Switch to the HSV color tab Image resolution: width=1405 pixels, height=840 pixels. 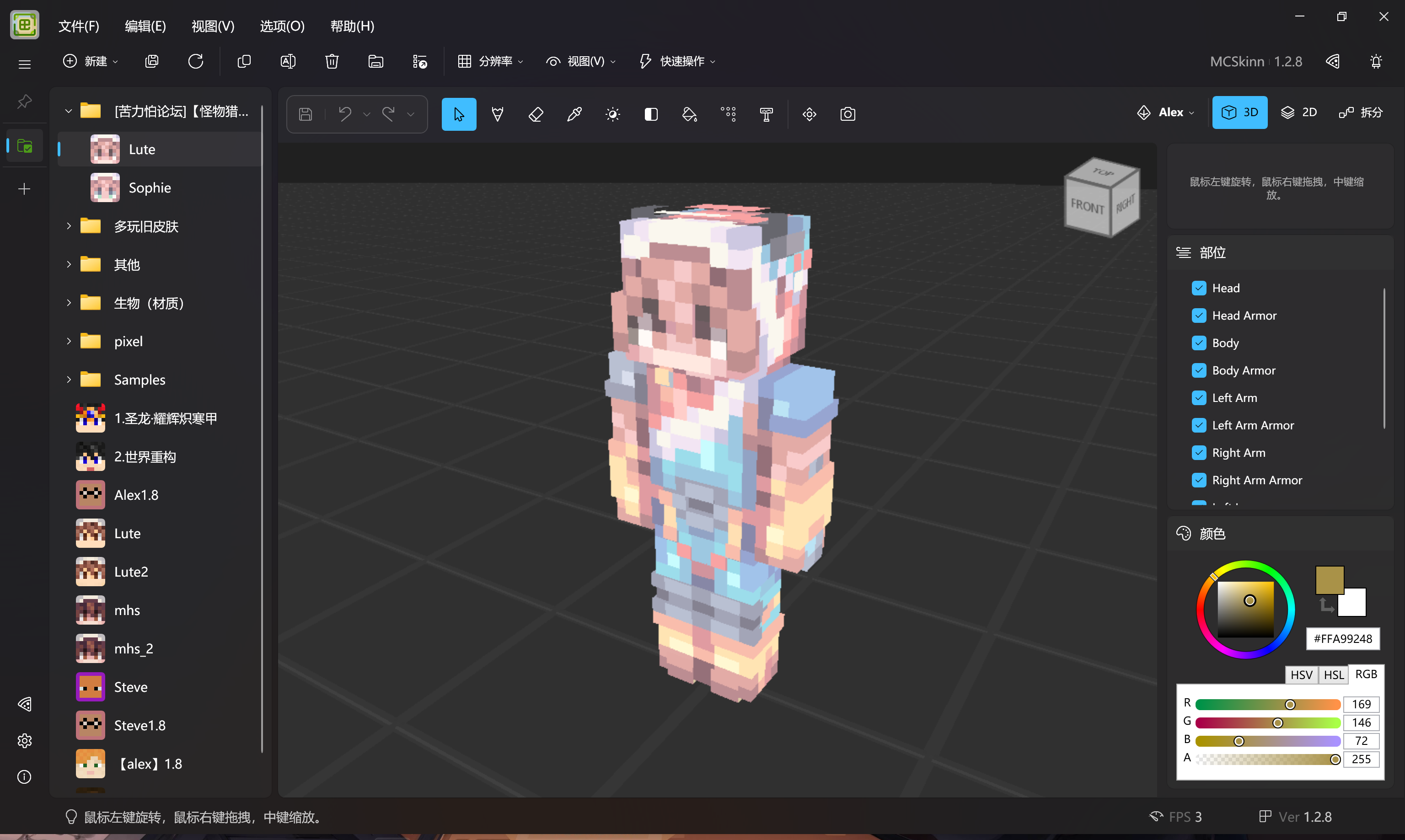[1301, 675]
